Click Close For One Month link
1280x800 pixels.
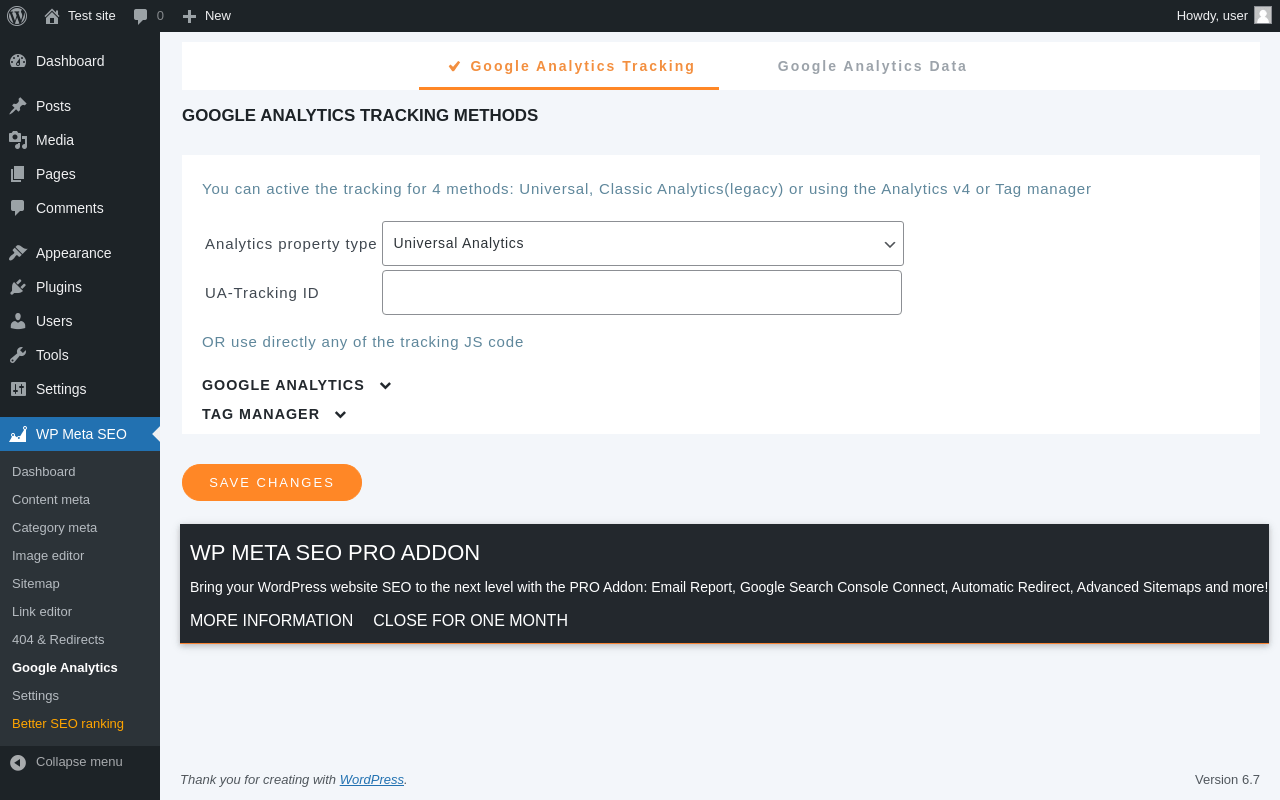click(x=470, y=620)
